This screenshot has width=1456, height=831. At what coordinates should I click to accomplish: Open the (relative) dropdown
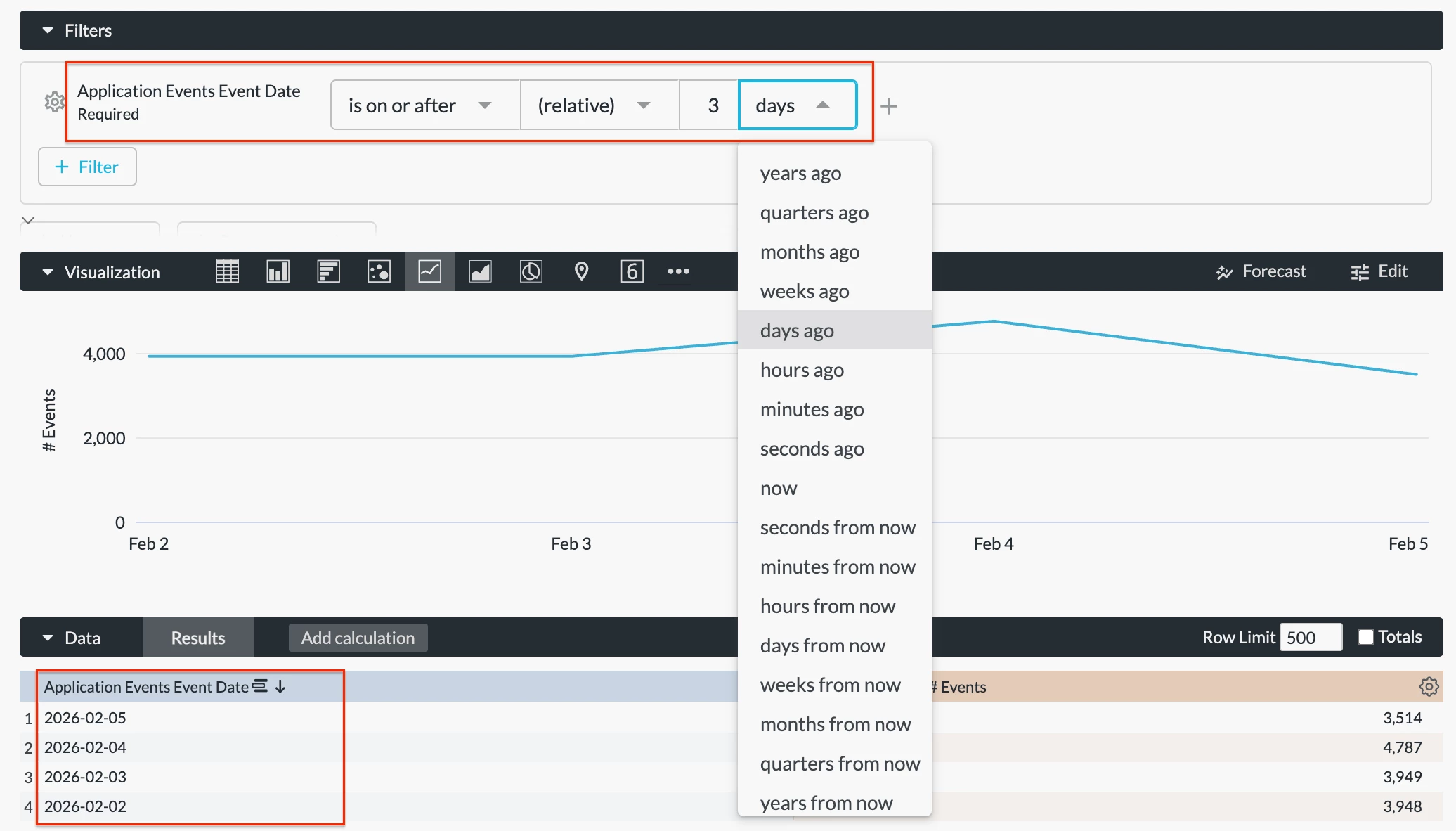[599, 105]
